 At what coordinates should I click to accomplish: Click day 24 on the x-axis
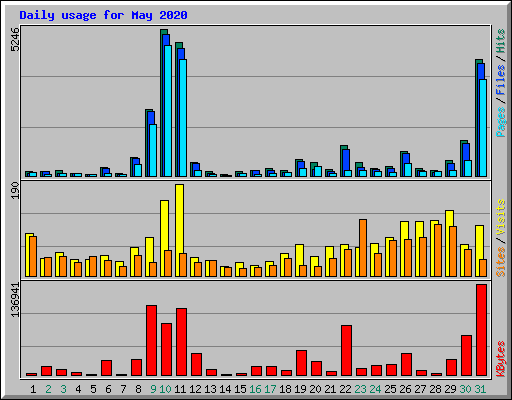[375, 389]
